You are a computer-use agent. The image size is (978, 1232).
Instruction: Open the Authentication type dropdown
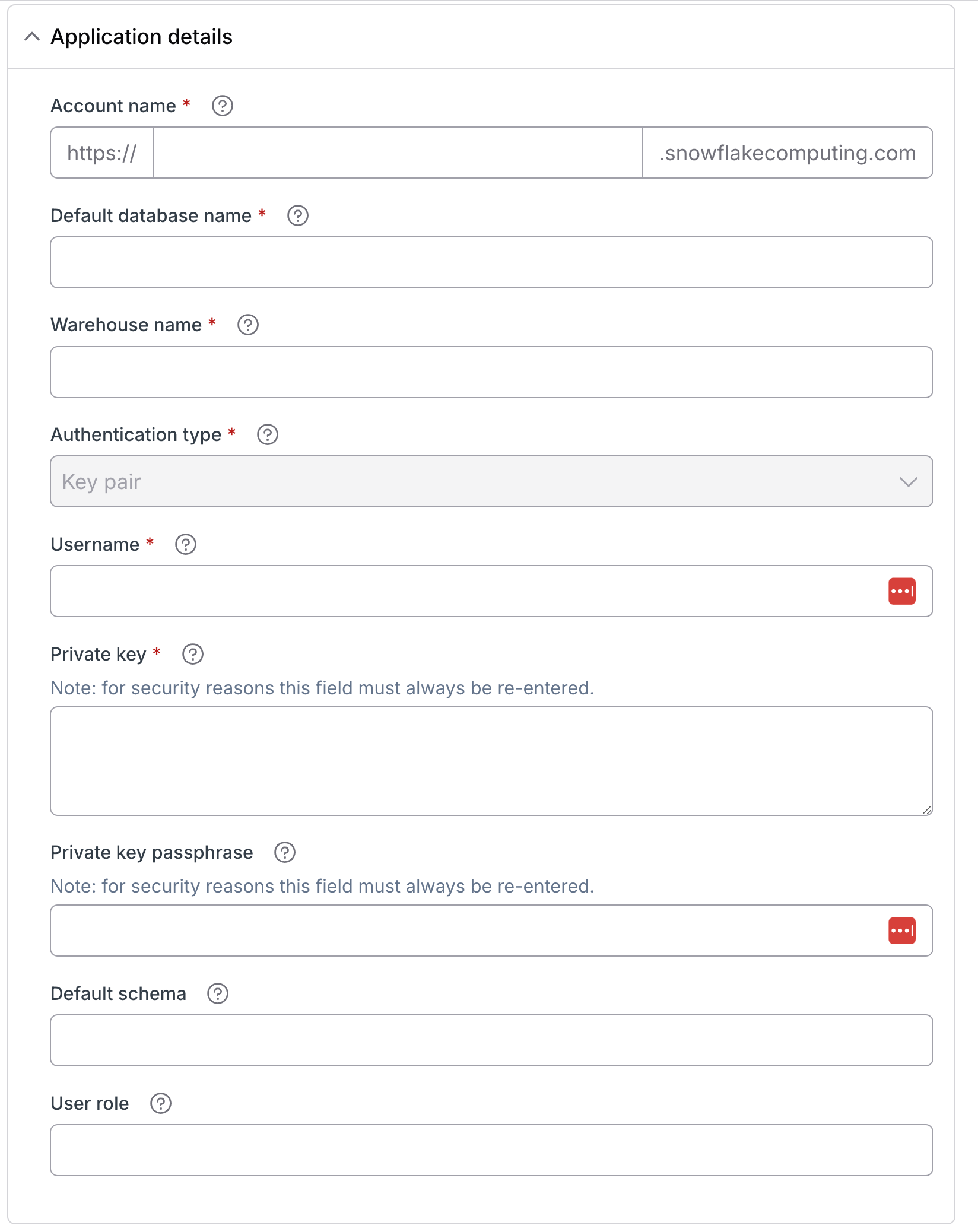491,482
